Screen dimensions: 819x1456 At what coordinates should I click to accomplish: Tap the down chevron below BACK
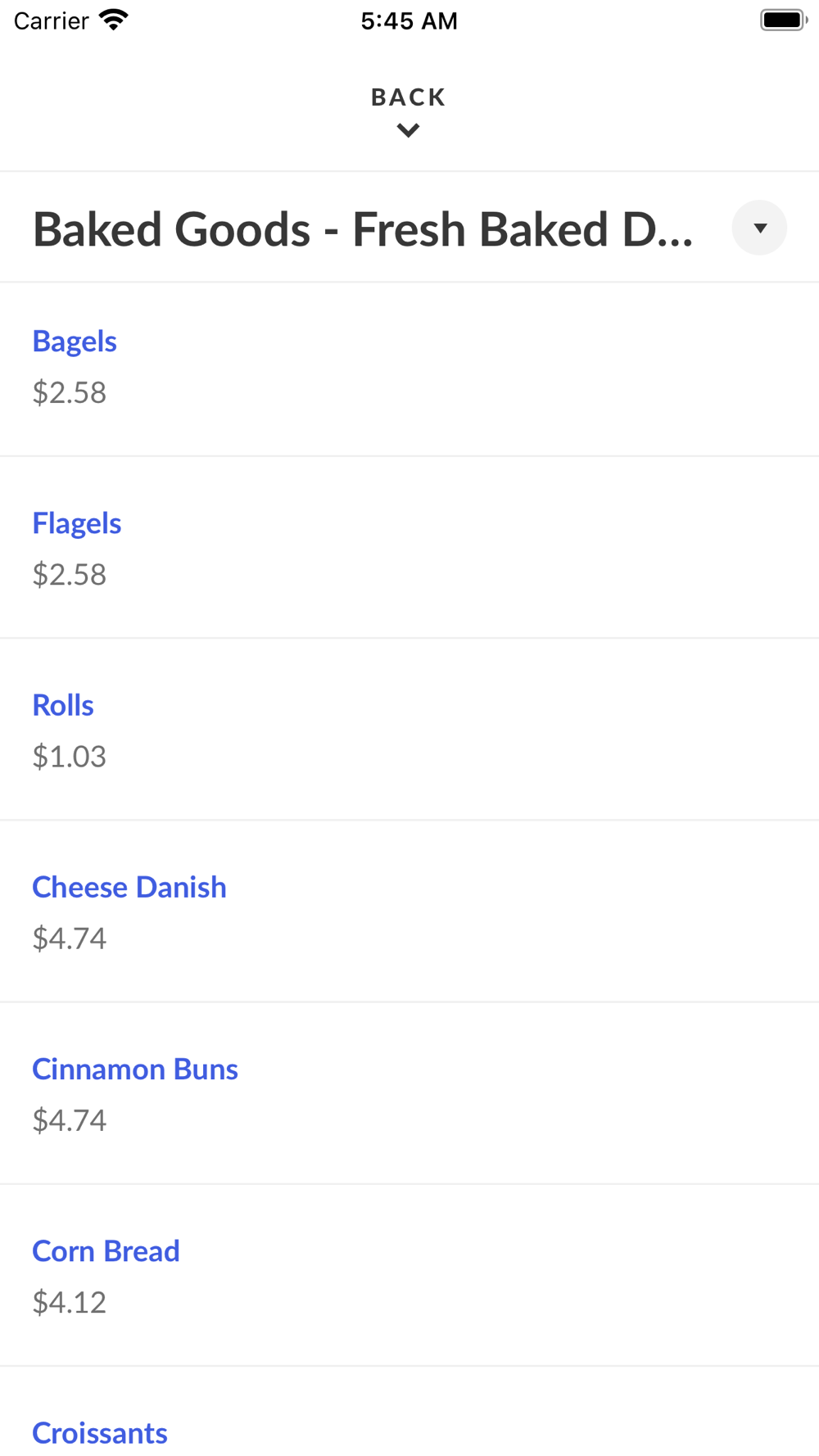coord(408,130)
